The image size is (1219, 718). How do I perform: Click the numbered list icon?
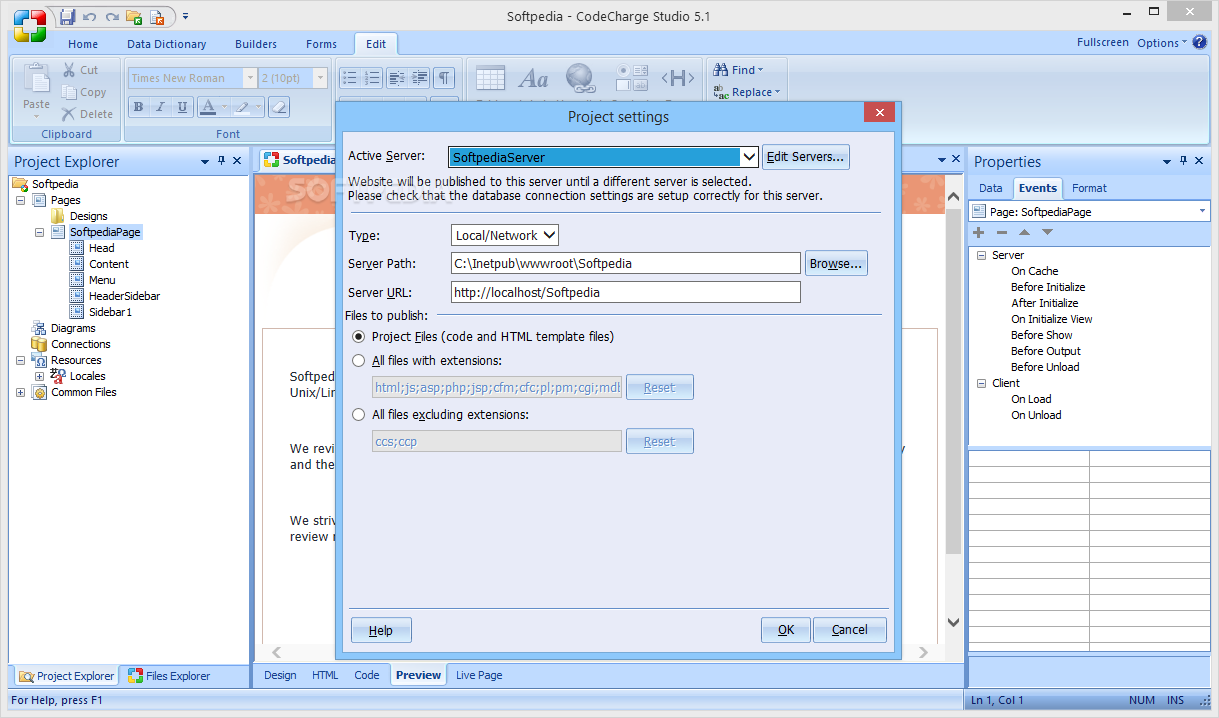pos(372,78)
